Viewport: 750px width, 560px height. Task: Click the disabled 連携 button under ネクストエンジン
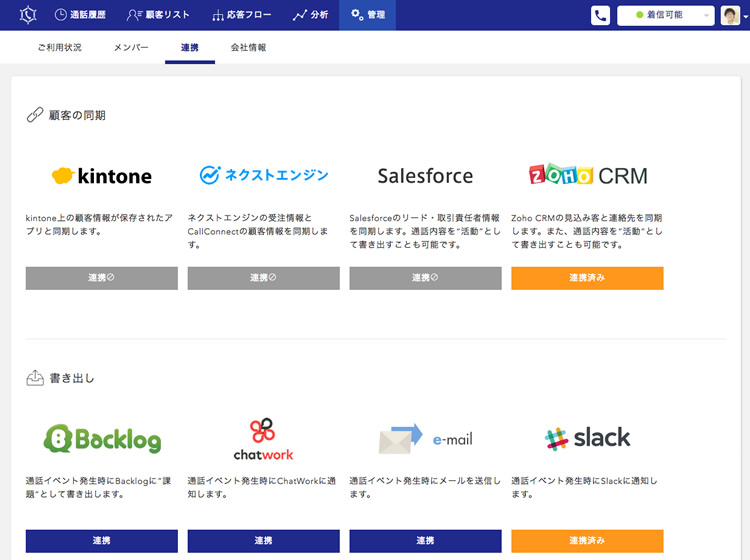(264, 278)
